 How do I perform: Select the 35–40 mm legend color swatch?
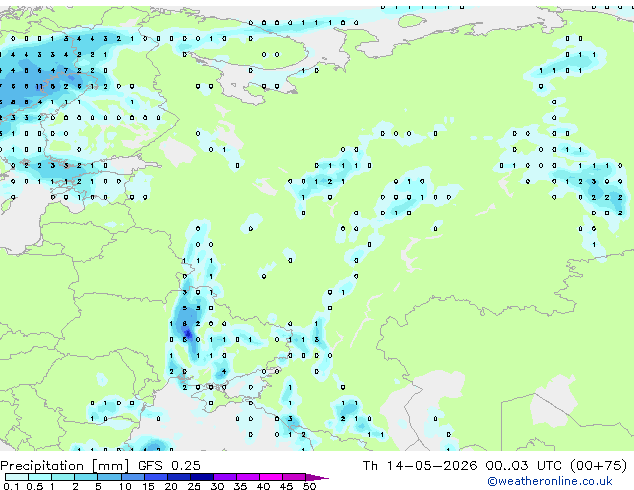click(x=248, y=477)
